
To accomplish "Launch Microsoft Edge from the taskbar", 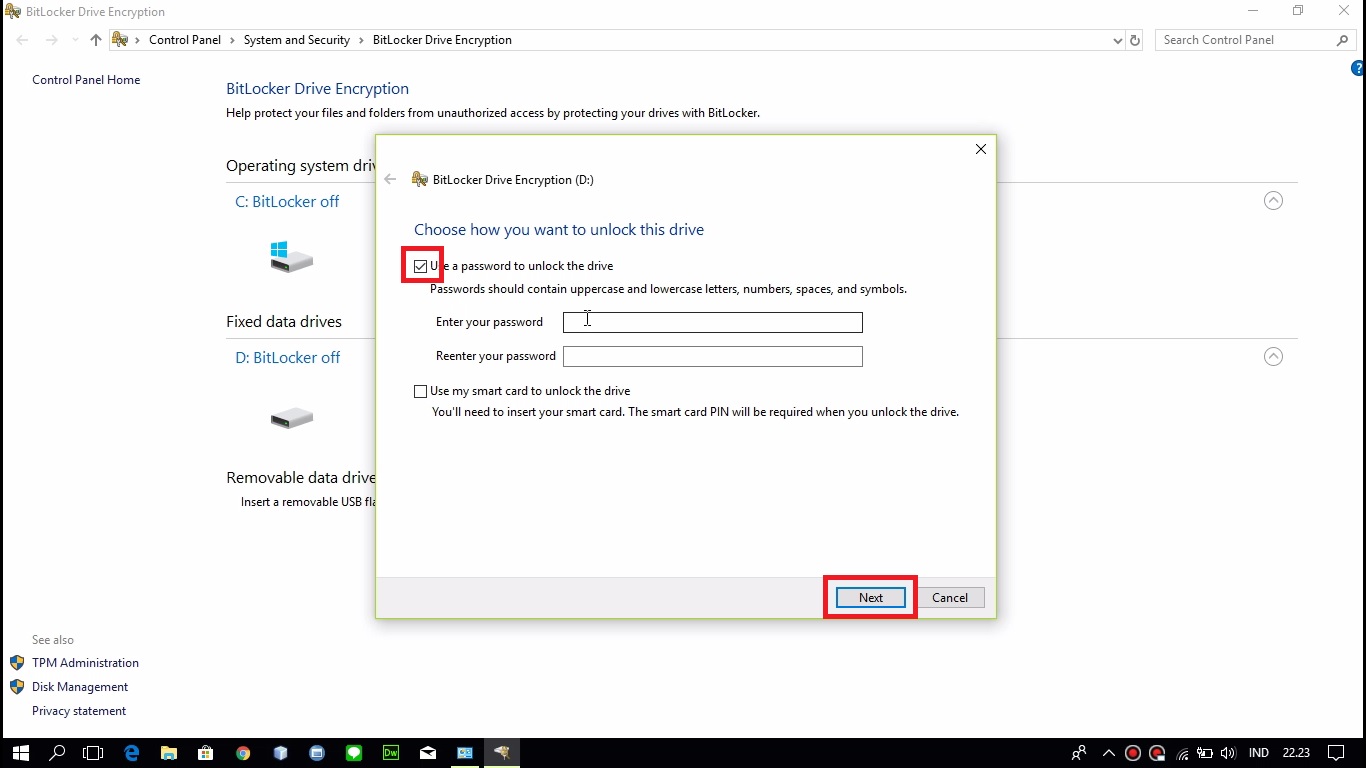I will pyautogui.click(x=131, y=753).
